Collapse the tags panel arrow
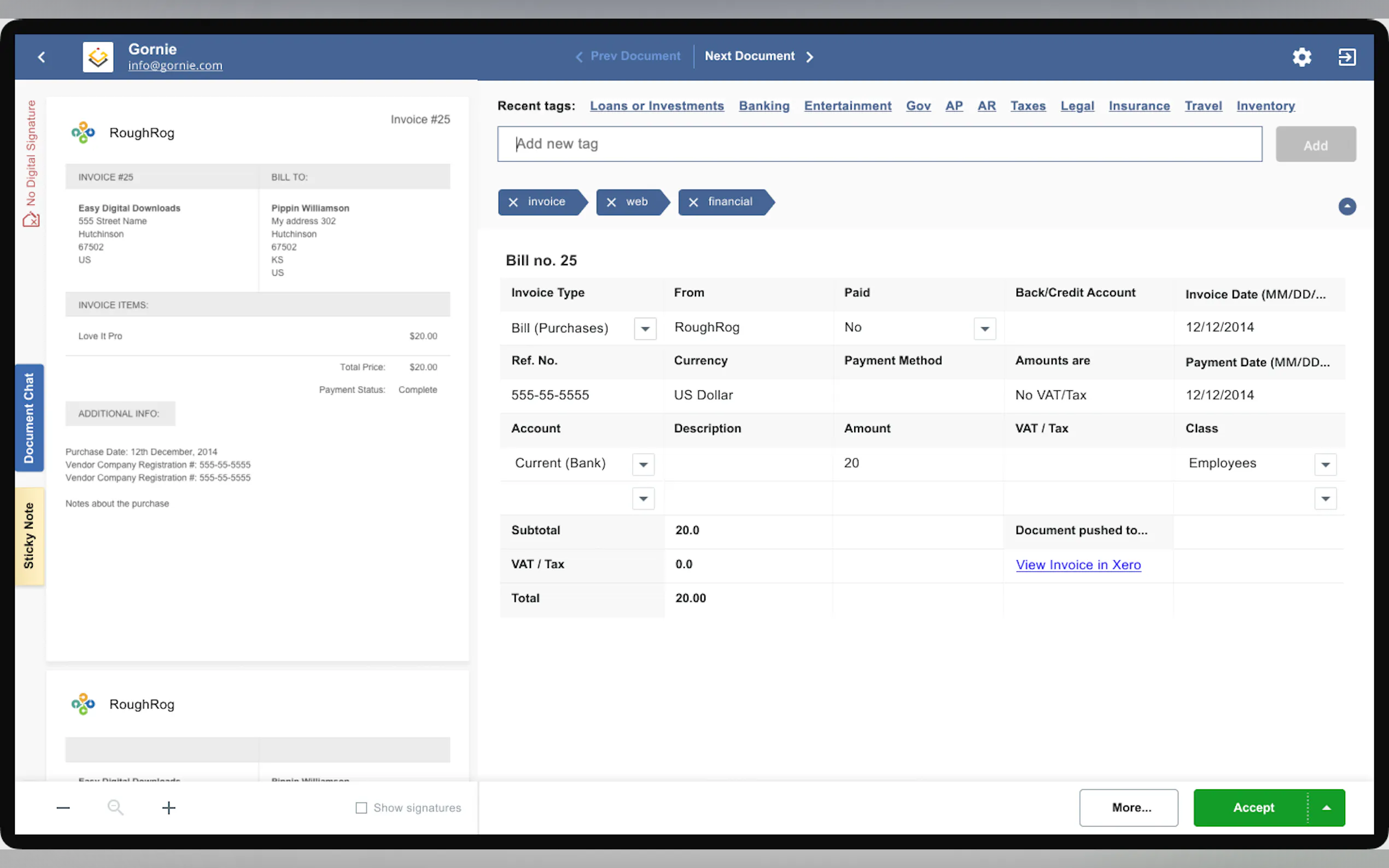The height and width of the screenshot is (868, 1389). (1346, 207)
